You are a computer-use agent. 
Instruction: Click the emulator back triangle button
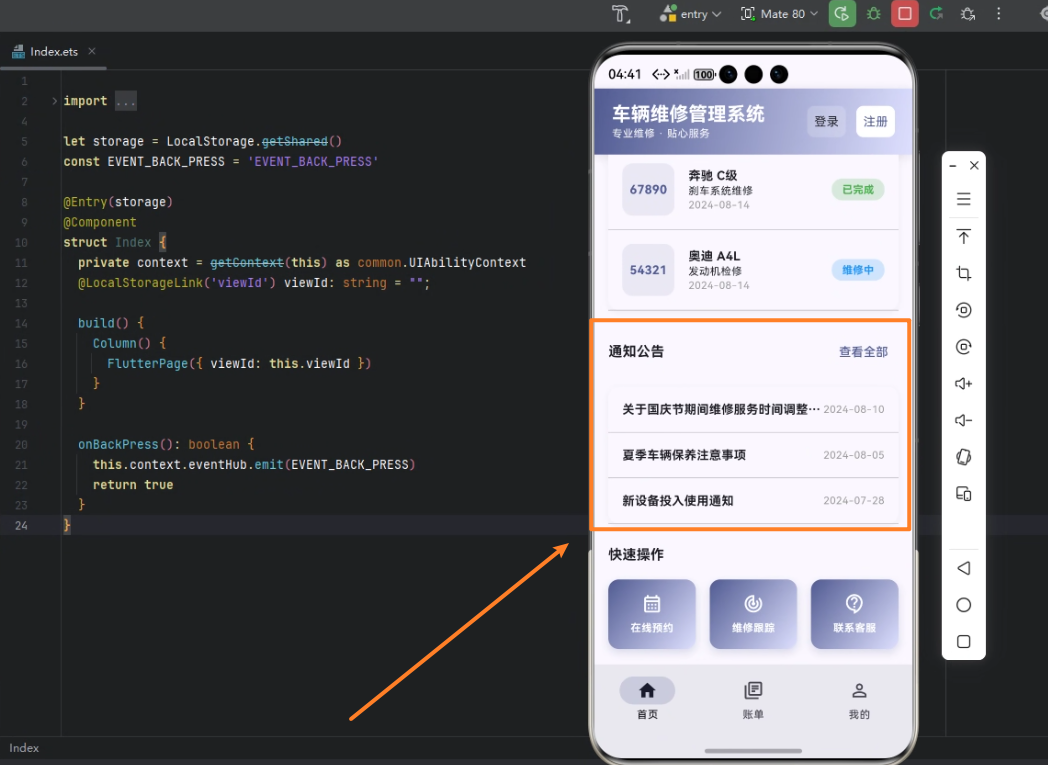963,569
